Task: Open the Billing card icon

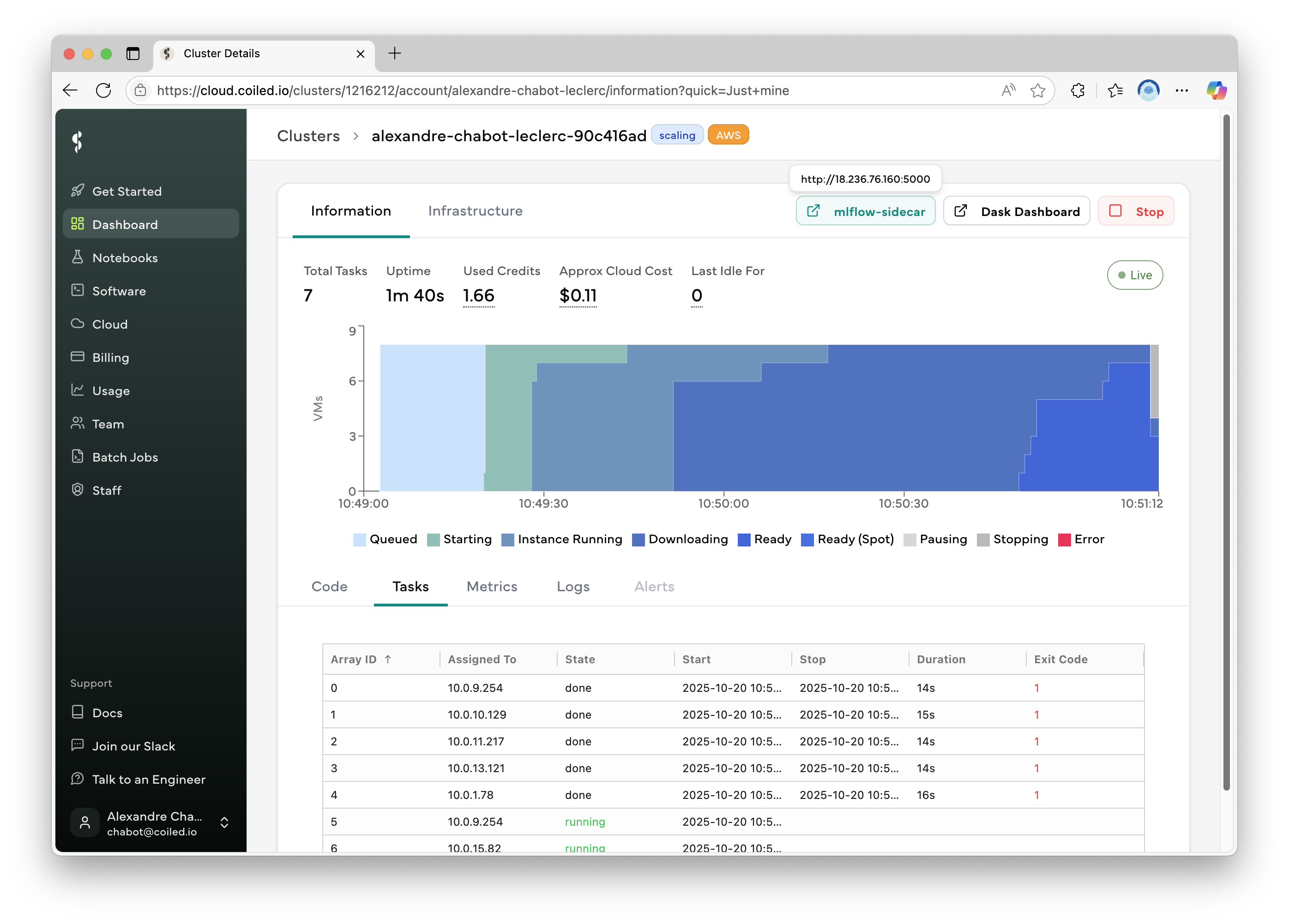Action: pyautogui.click(x=77, y=357)
